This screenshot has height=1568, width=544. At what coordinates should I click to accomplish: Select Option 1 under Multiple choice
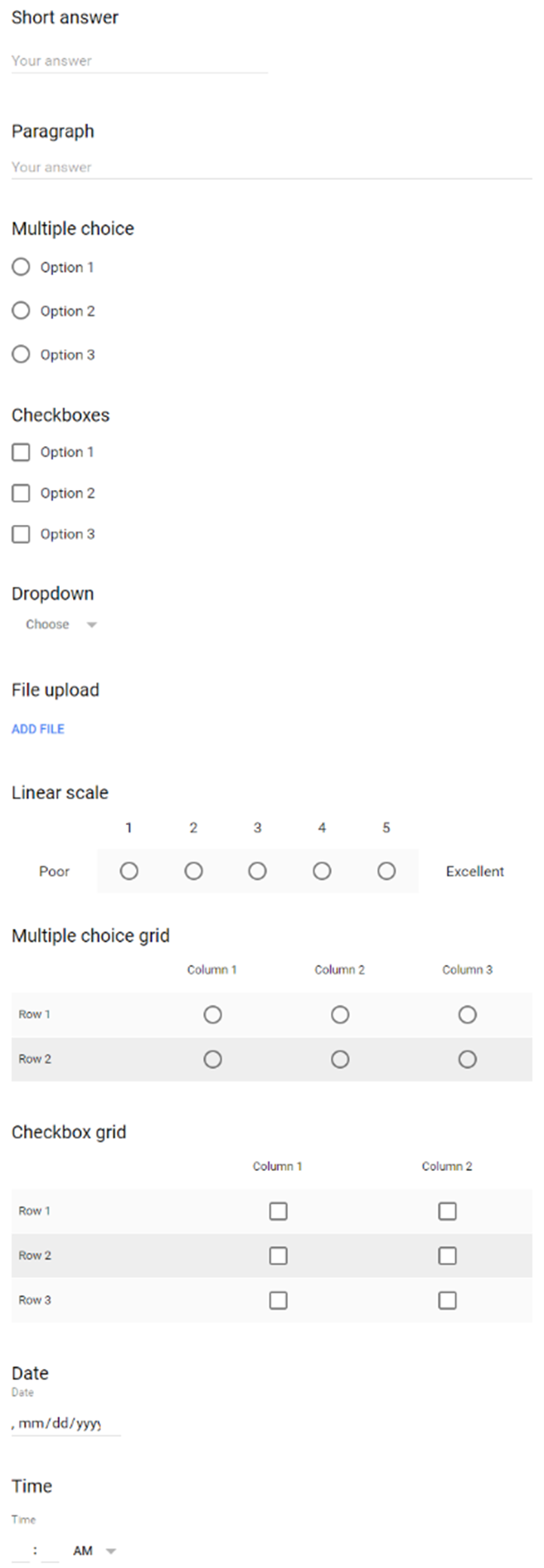tap(22, 267)
